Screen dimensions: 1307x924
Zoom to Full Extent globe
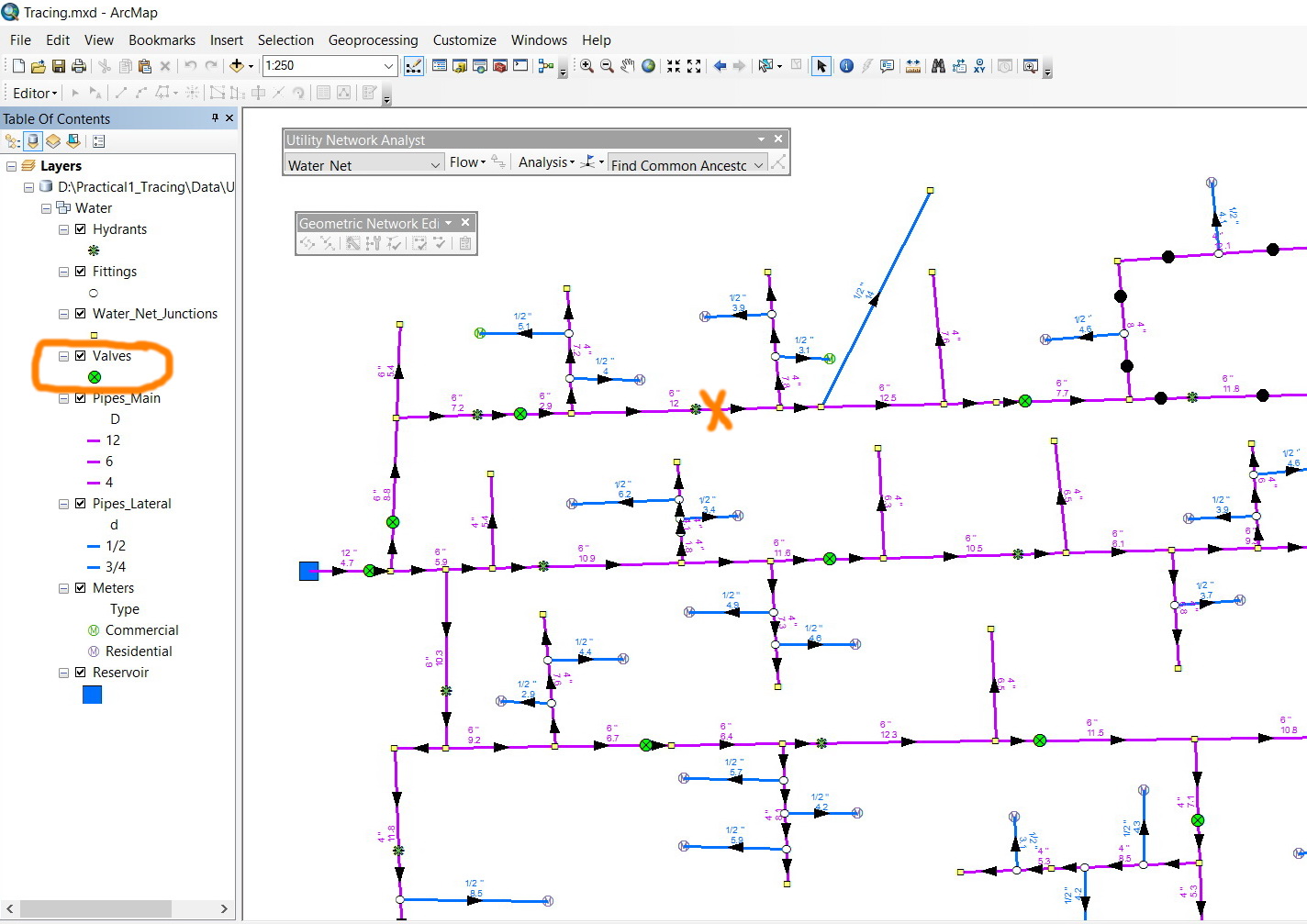649,66
